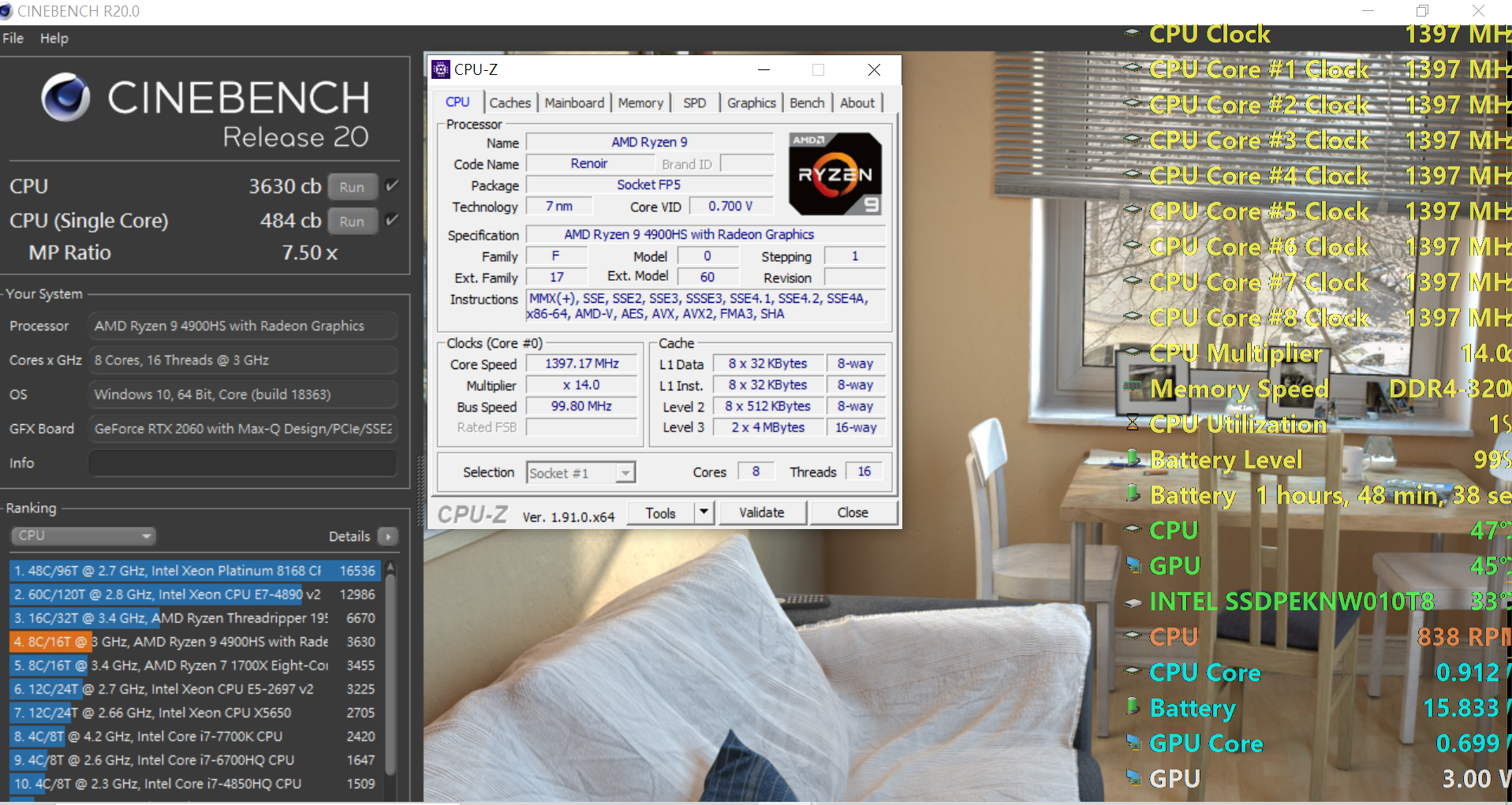Open the Tools dropdown arrow in CPU-Z

click(705, 512)
